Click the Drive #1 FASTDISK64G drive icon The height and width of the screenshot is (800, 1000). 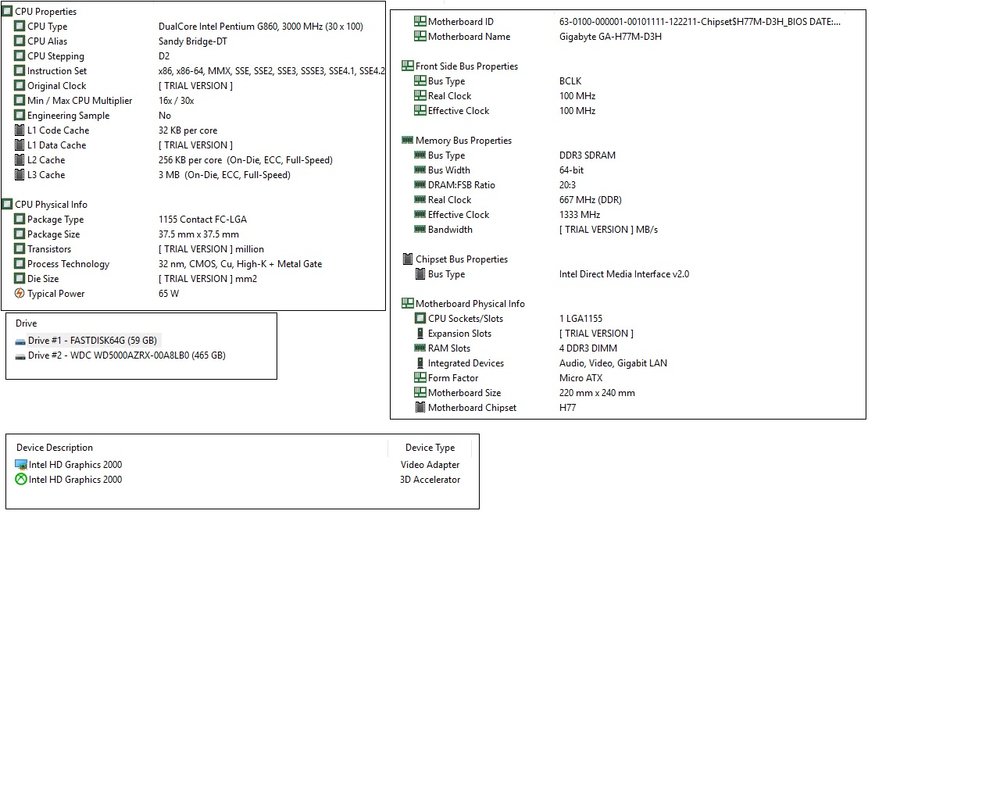pyautogui.click(x=20, y=341)
